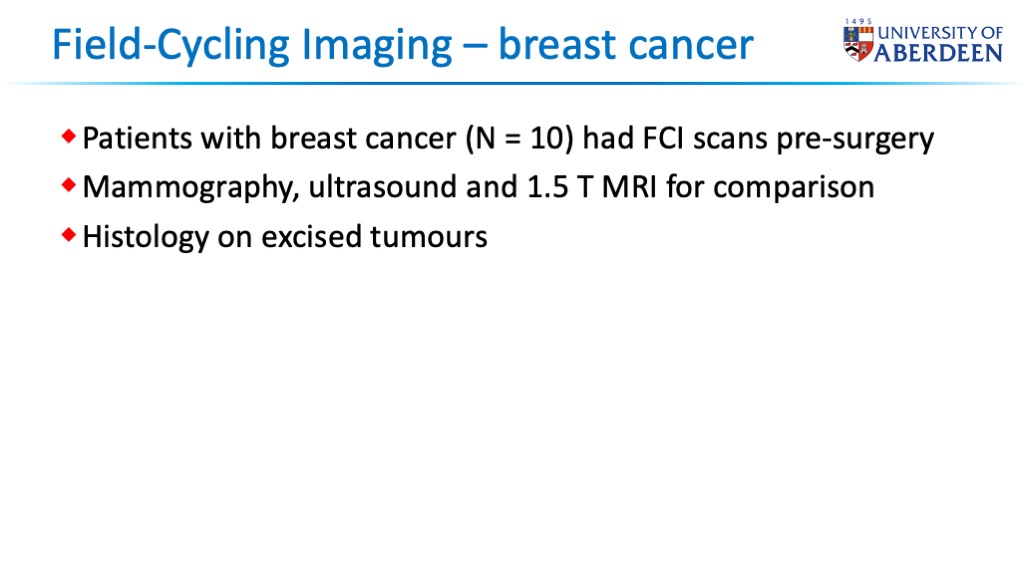The image size is (1024, 576).
Task: Select the text (N = 10)
Action: tap(519, 138)
